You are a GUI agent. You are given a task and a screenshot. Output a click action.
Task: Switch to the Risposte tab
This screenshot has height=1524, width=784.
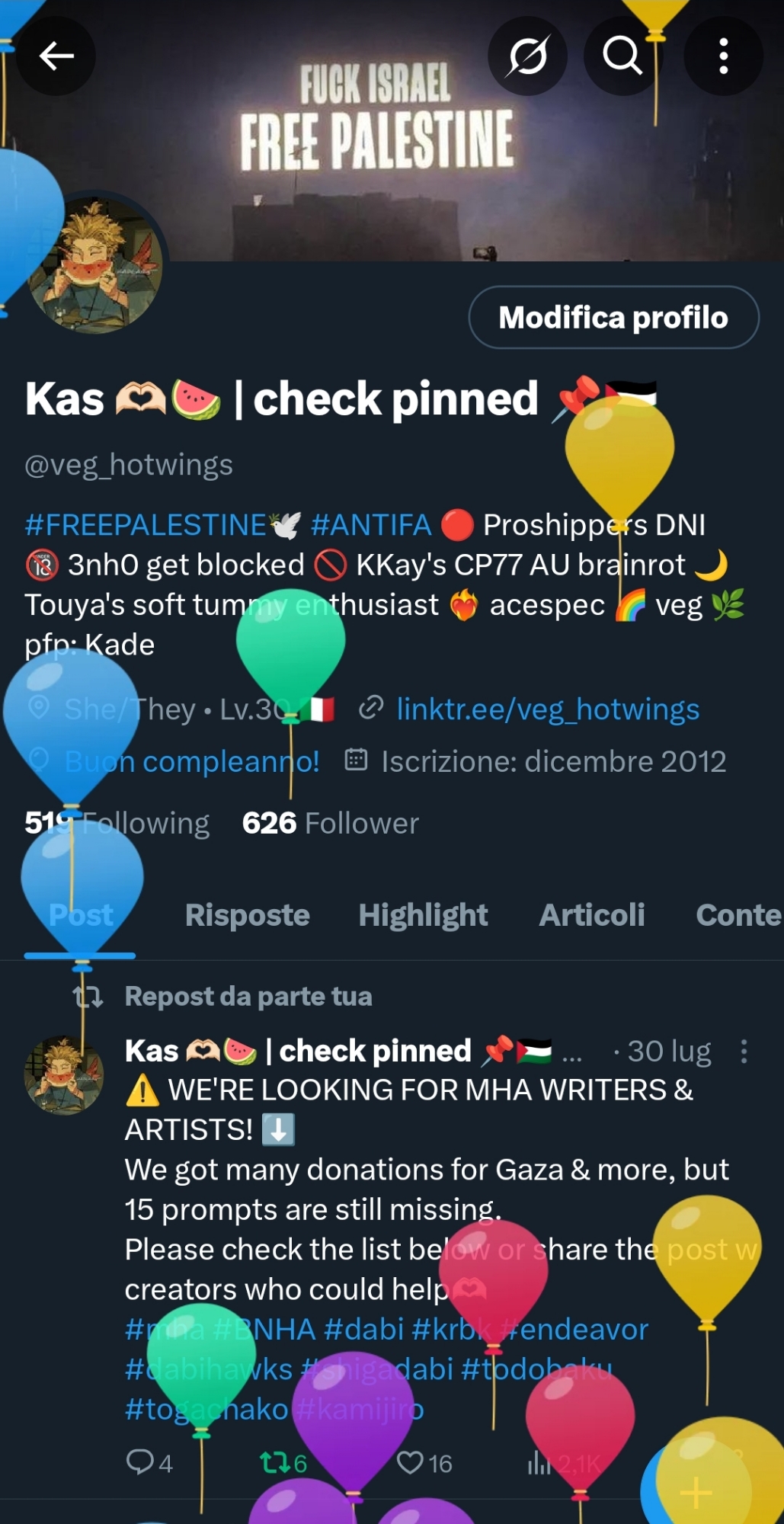(248, 915)
